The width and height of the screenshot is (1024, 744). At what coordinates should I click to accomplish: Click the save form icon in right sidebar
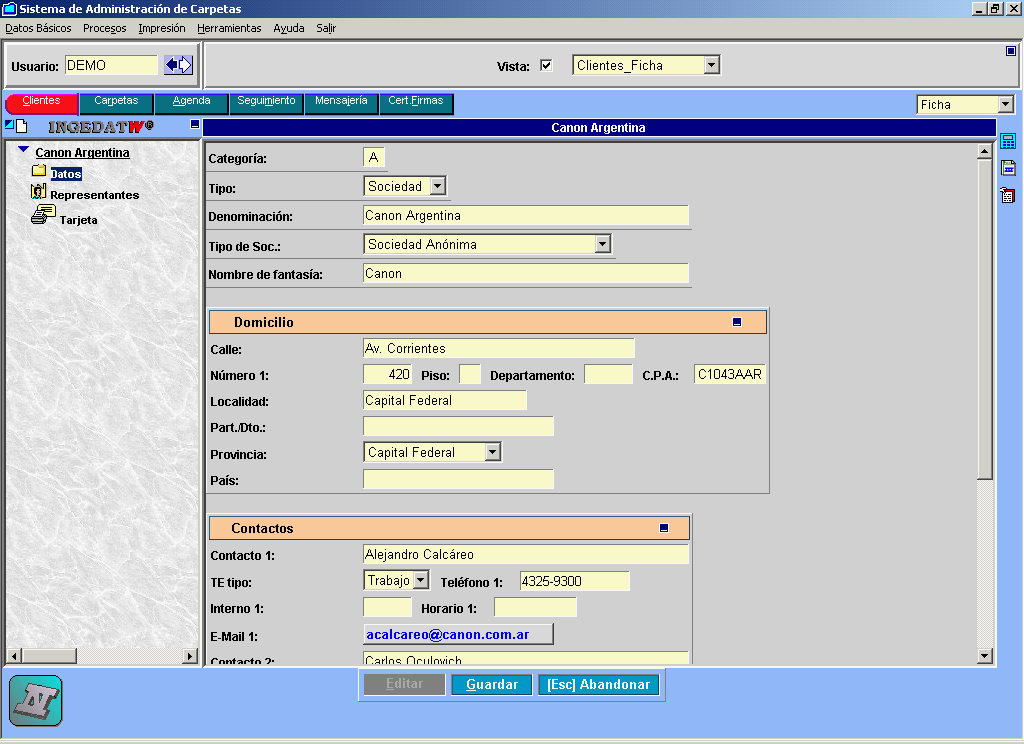click(x=1008, y=168)
